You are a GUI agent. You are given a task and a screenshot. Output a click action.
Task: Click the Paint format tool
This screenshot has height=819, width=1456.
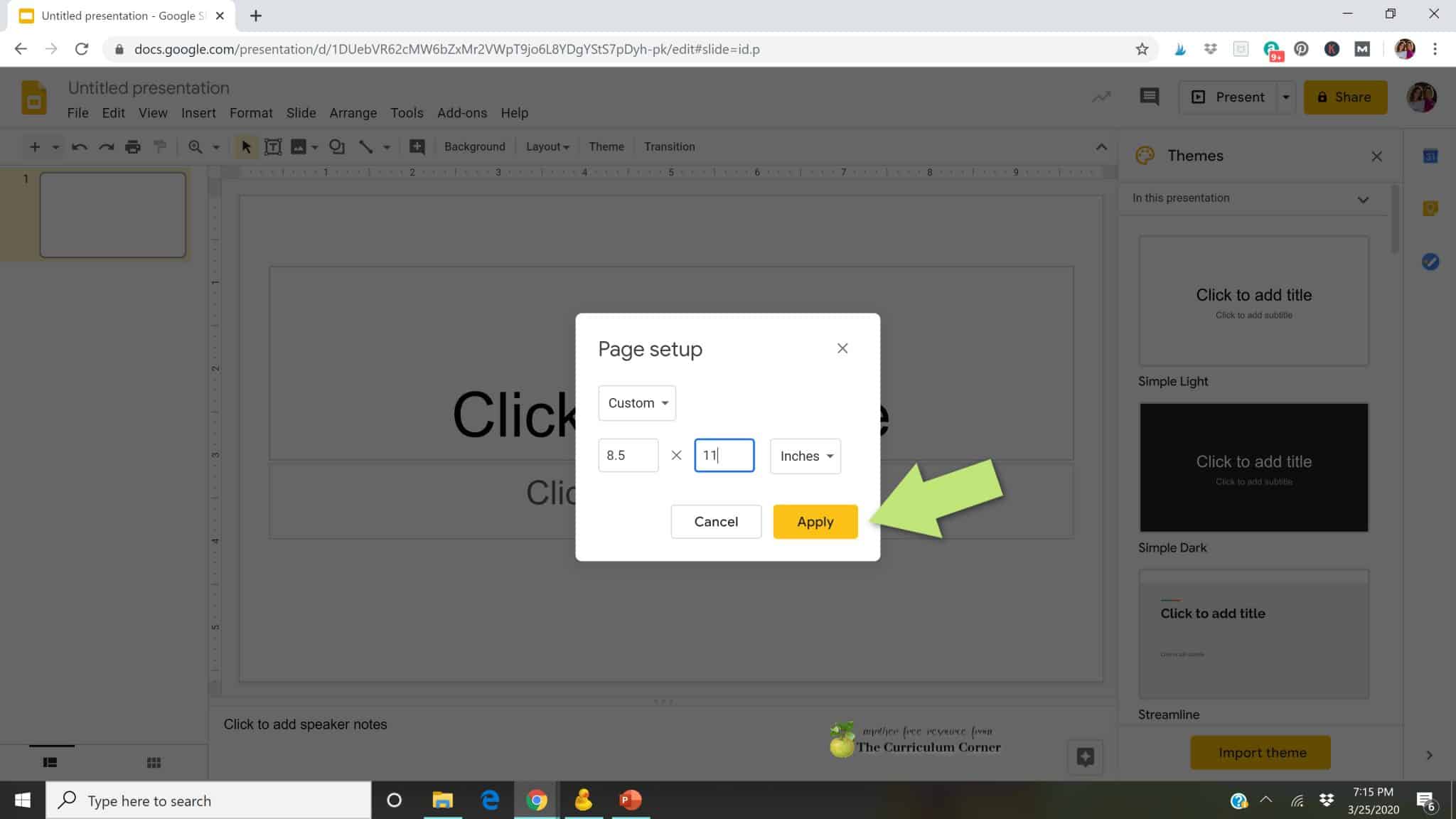(159, 146)
